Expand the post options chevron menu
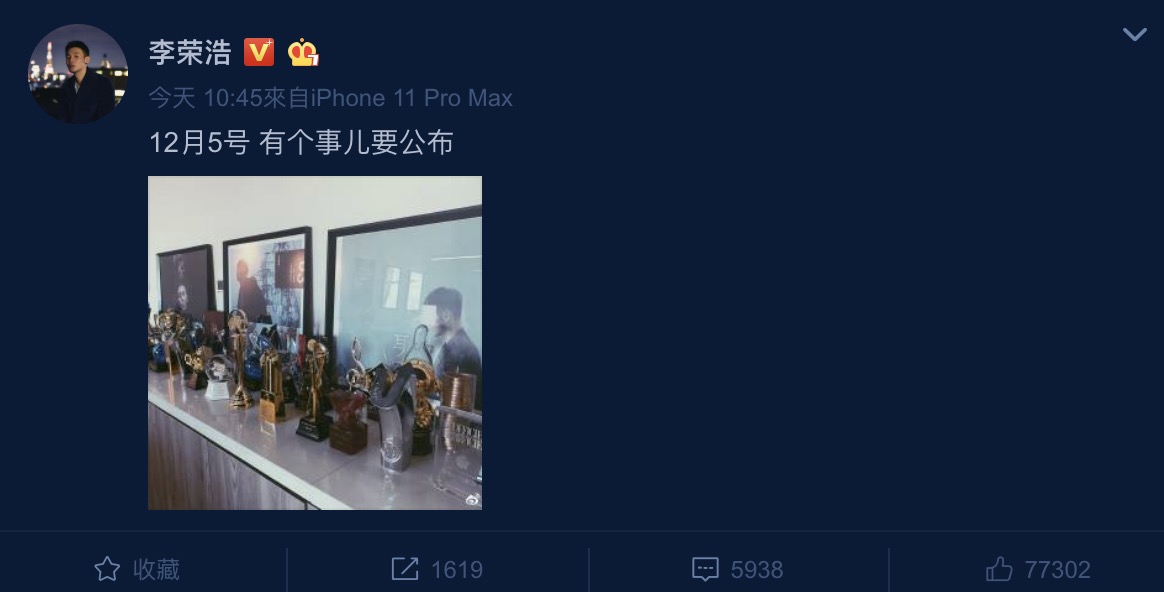Viewport: 1164px width, 592px height. coord(1134,34)
